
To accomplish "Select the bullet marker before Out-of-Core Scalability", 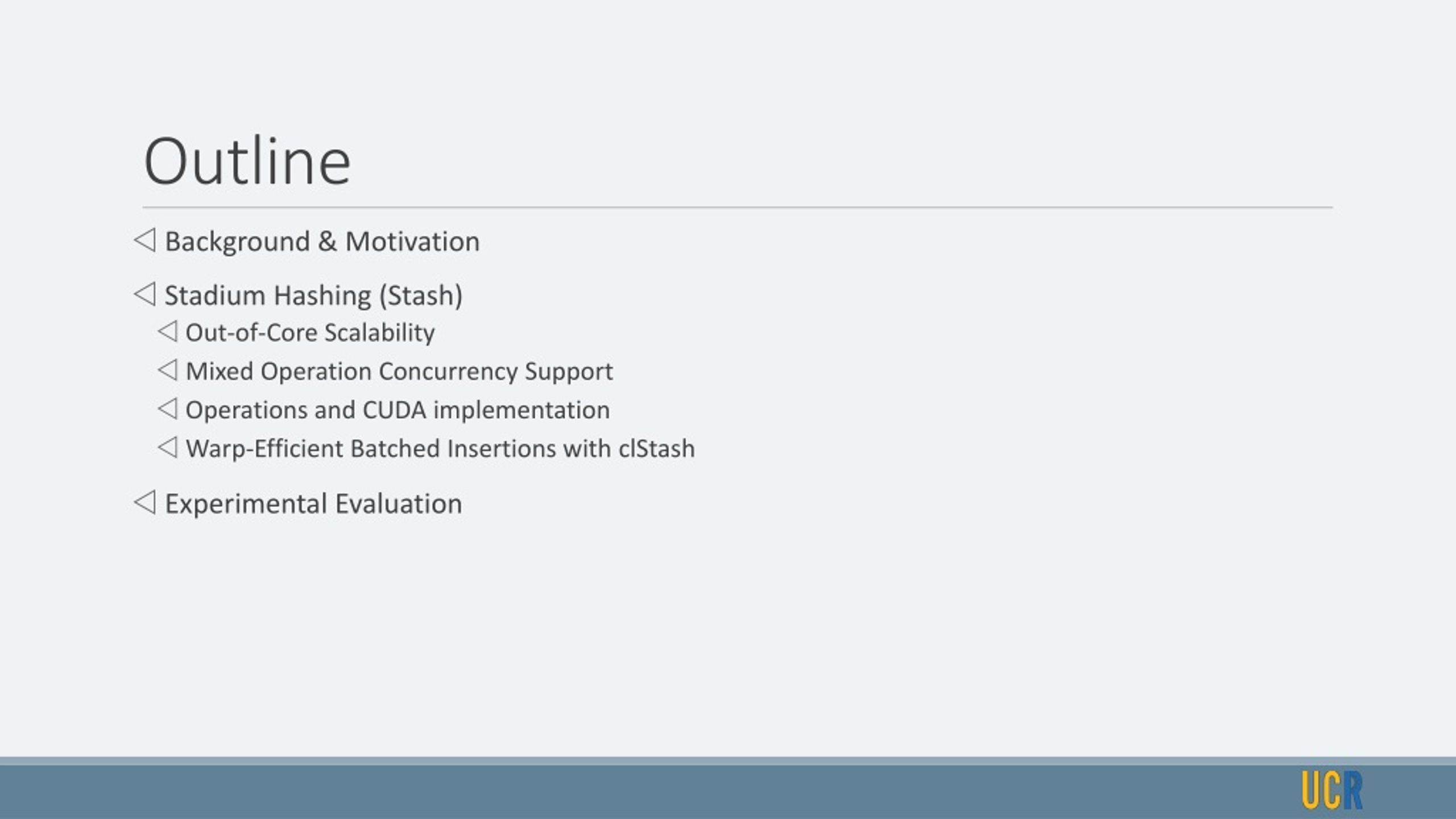I will click(x=167, y=331).
